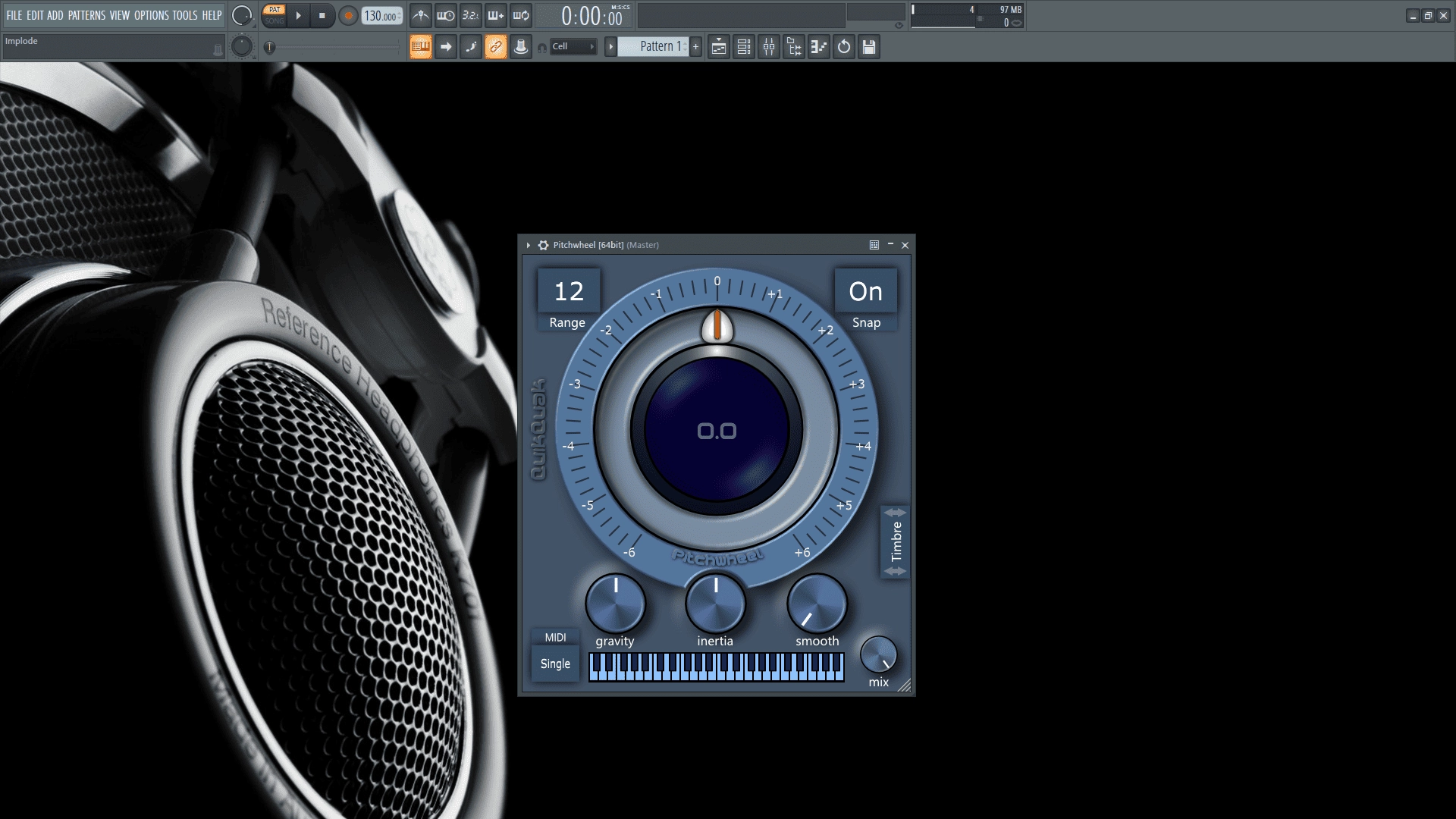Toggle the Snap On button in Pitchwheel
Screen dimensions: 1456x819
866,291
